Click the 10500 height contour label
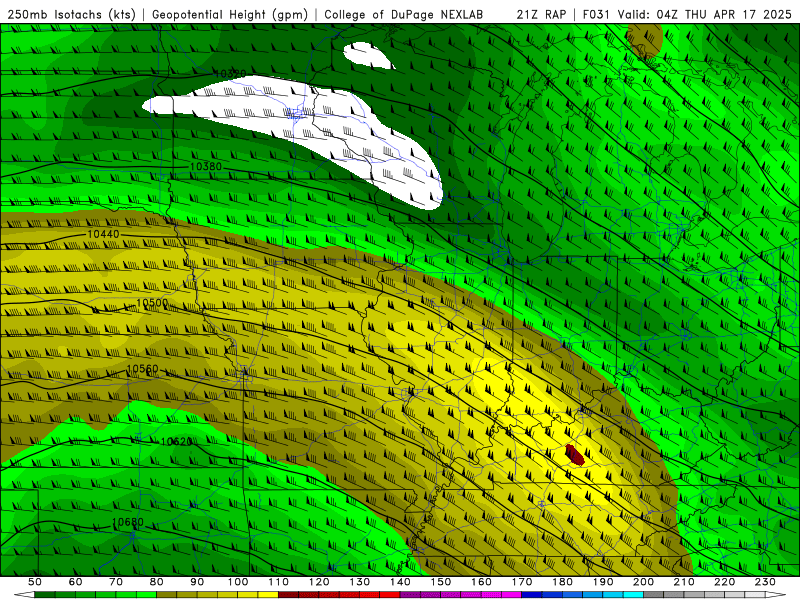This screenshot has width=800, height=600. tap(152, 303)
